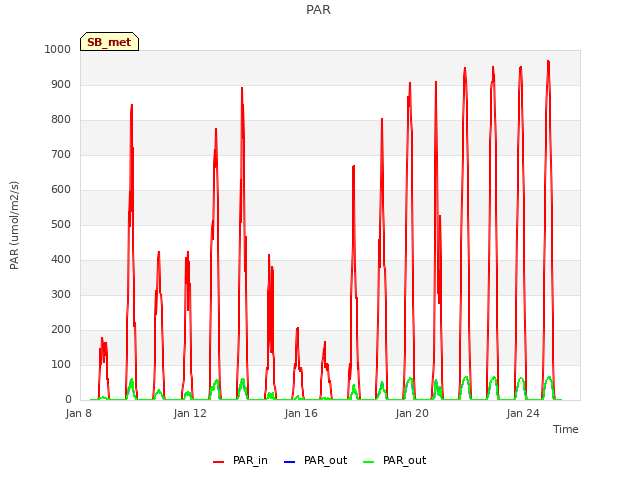Click the 600 y-axis tick label
Viewport: 640px width, 480px height.
pos(61,189)
